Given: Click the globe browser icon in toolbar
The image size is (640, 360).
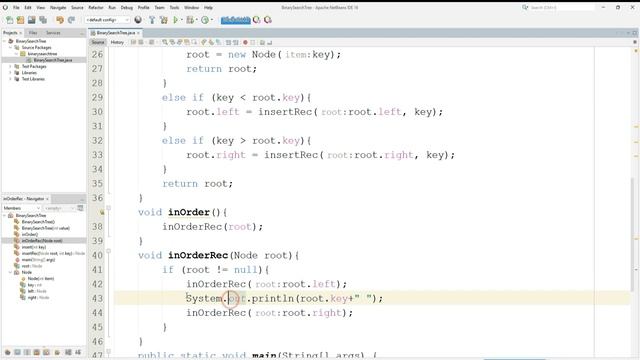Looking at the screenshot, I should 138,20.
